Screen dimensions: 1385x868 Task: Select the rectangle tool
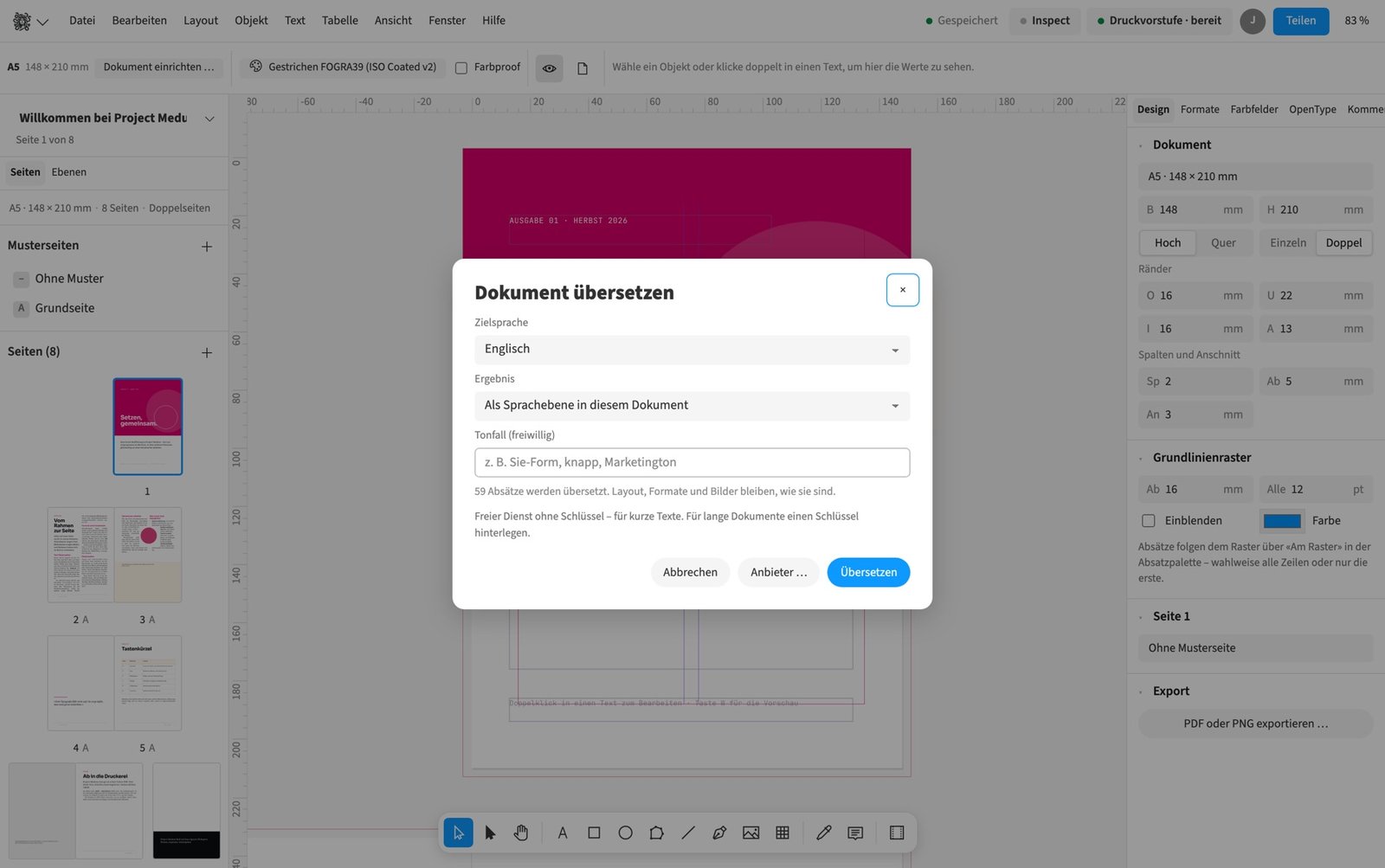[x=594, y=833]
